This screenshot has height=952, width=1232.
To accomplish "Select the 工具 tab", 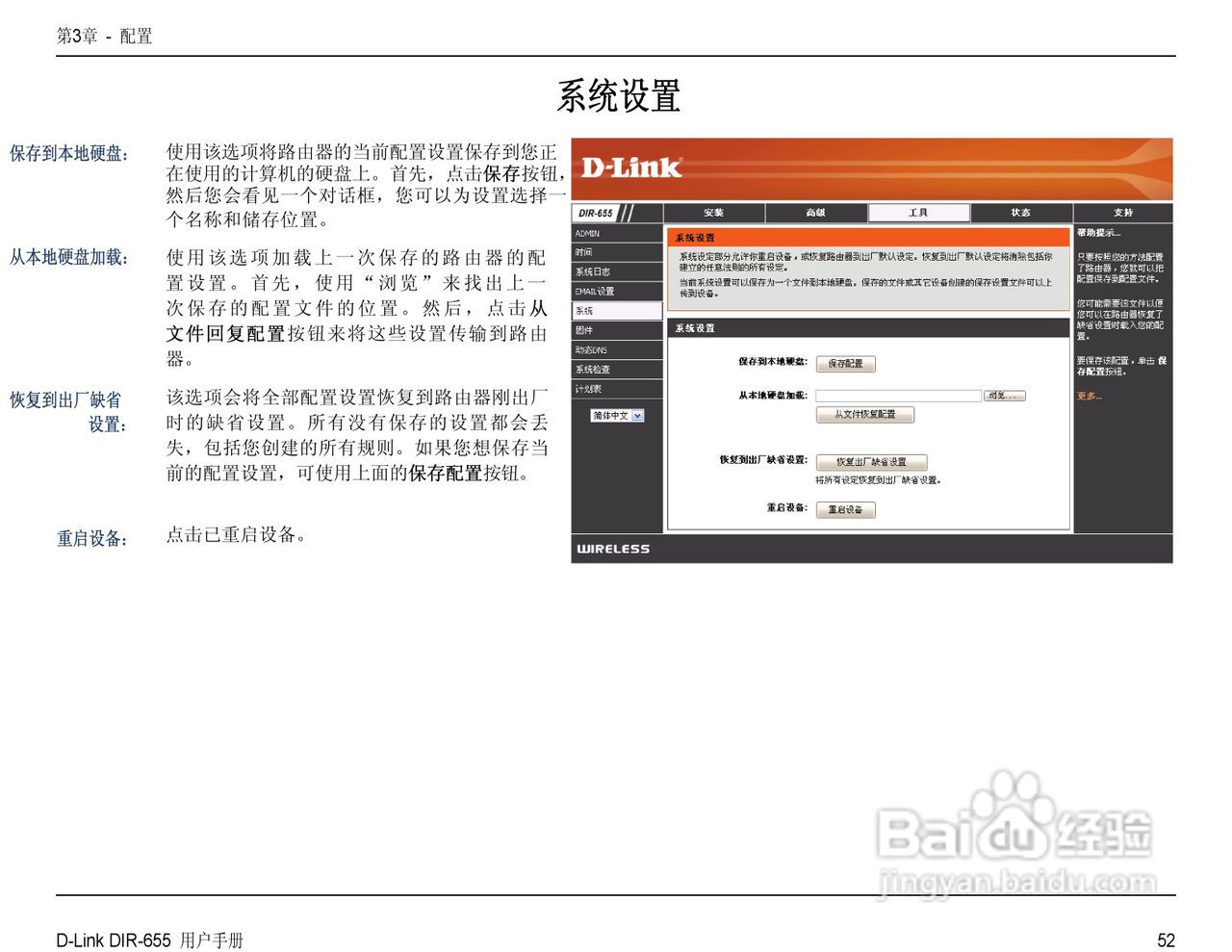I will 918,213.
